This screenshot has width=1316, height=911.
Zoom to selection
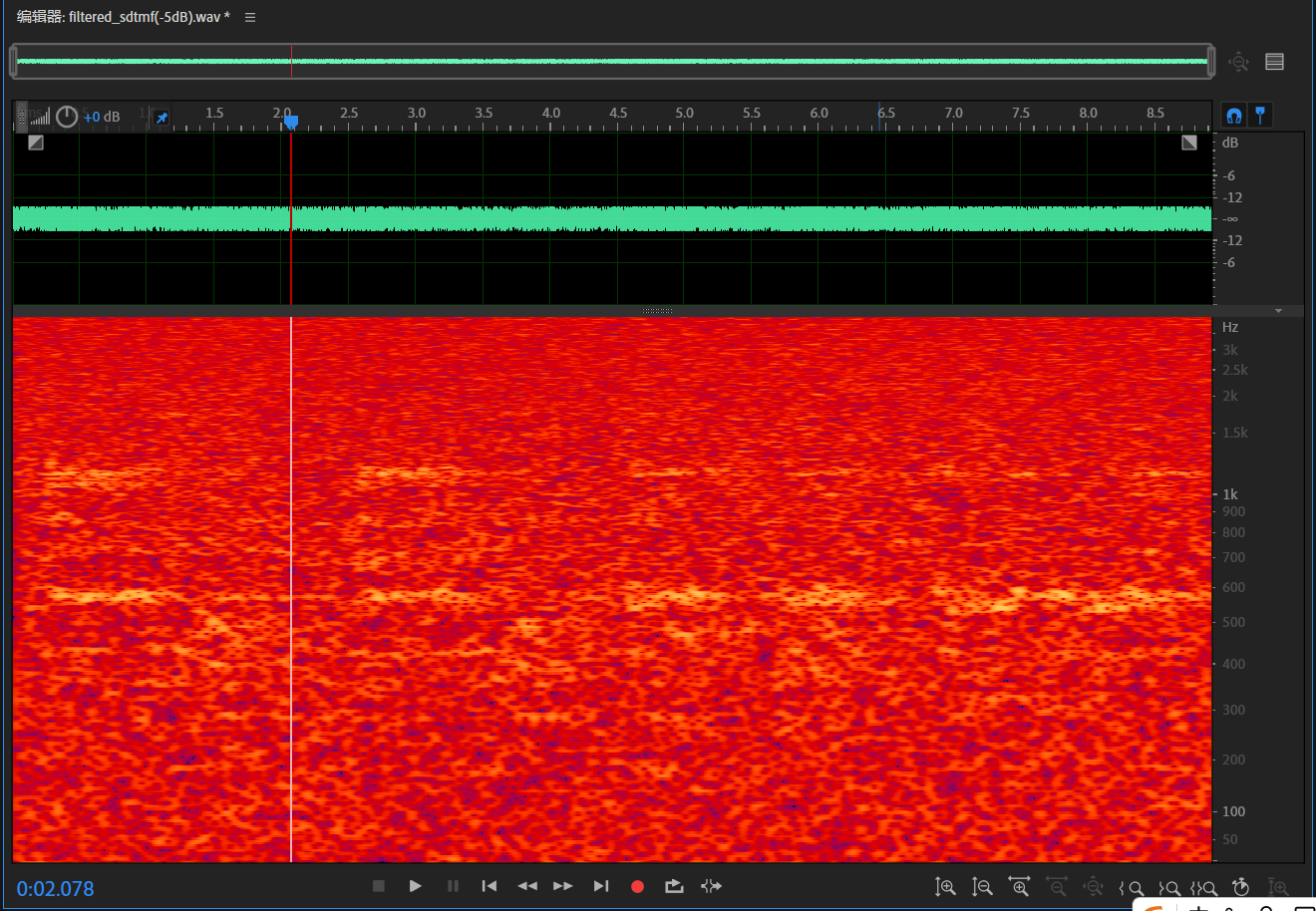(x=1203, y=887)
